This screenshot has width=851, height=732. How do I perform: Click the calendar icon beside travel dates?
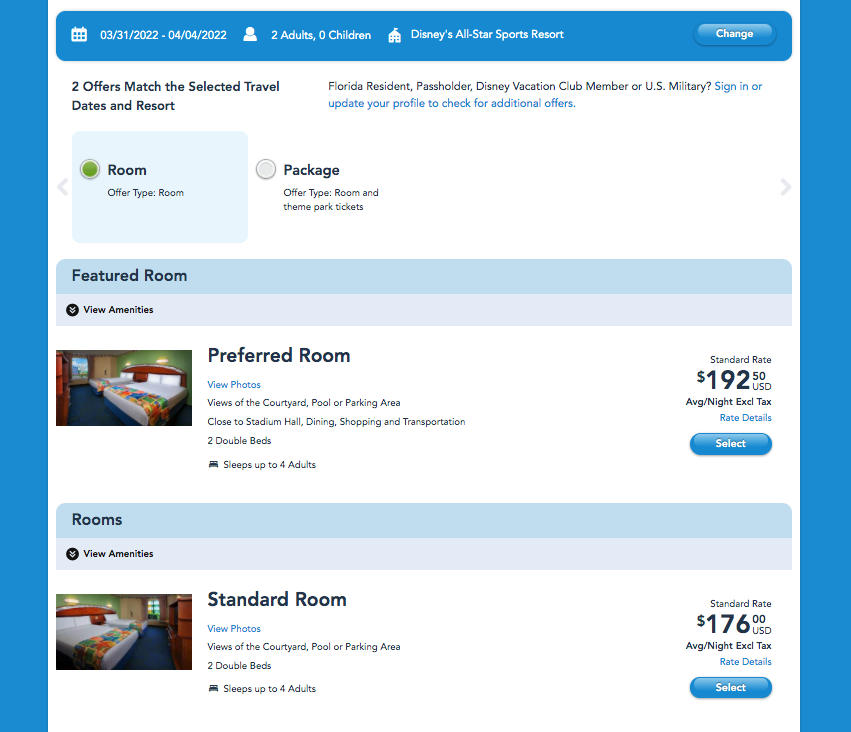tap(79, 35)
